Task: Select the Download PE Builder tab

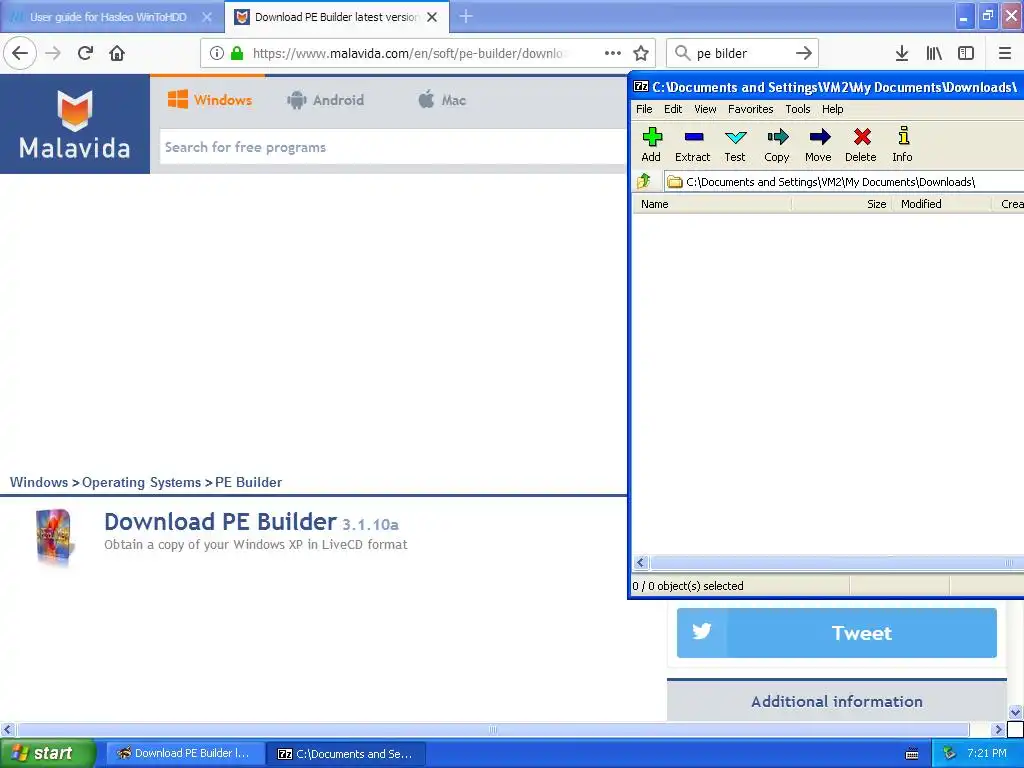Action: coord(336,17)
